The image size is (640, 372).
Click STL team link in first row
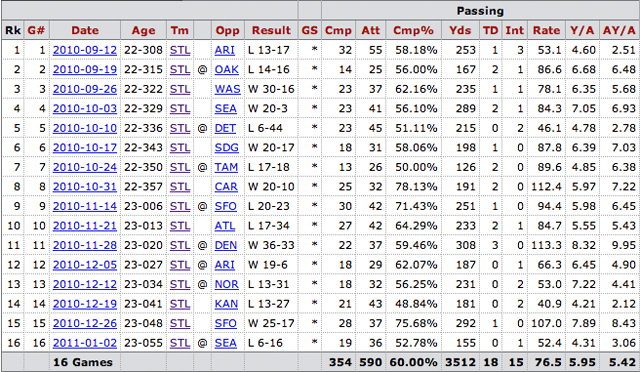click(180, 50)
